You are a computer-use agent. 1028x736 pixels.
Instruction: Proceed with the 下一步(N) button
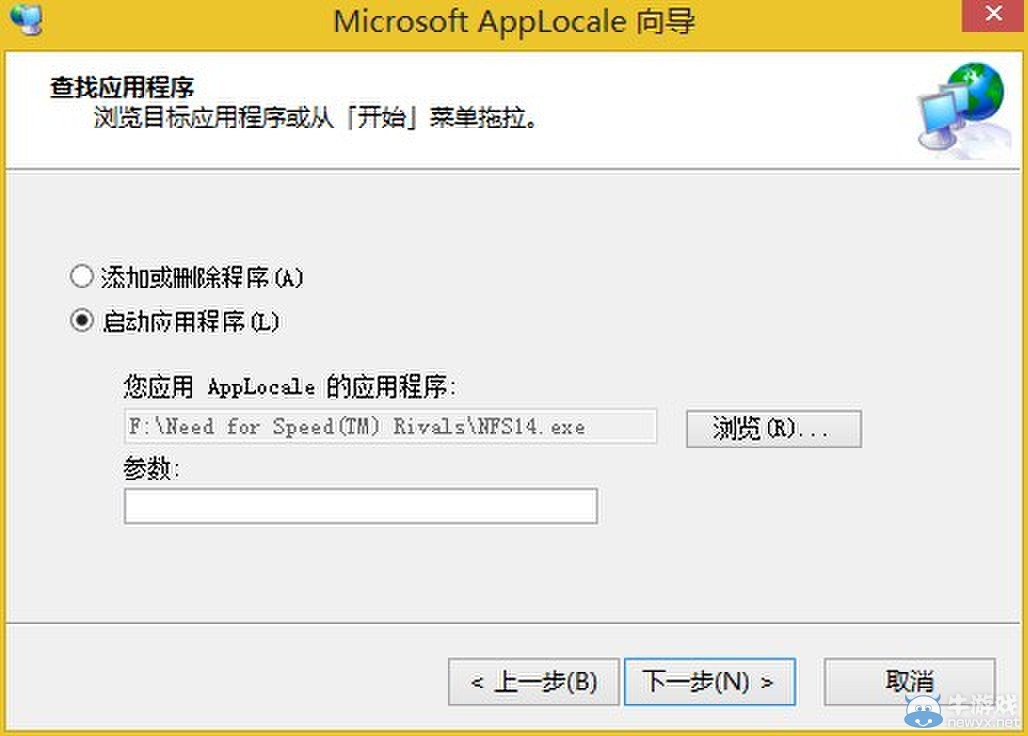click(709, 682)
